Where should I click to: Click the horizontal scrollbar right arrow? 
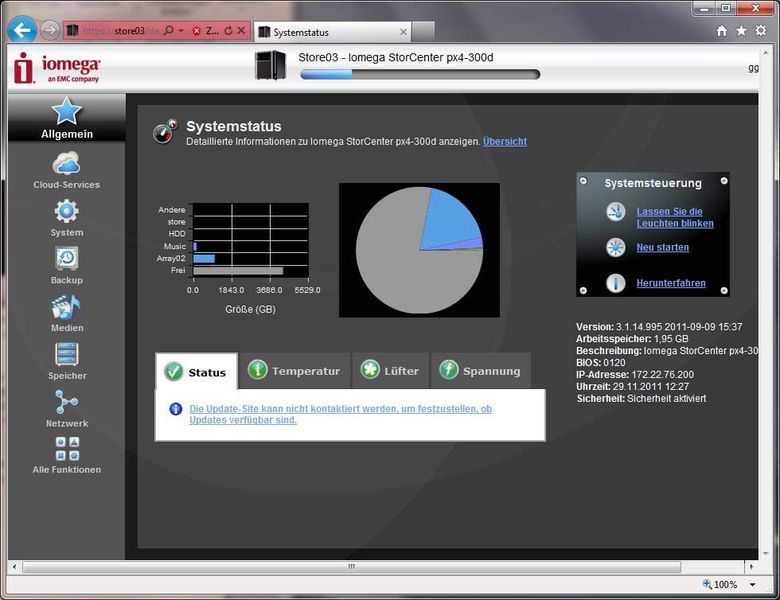[x=751, y=567]
